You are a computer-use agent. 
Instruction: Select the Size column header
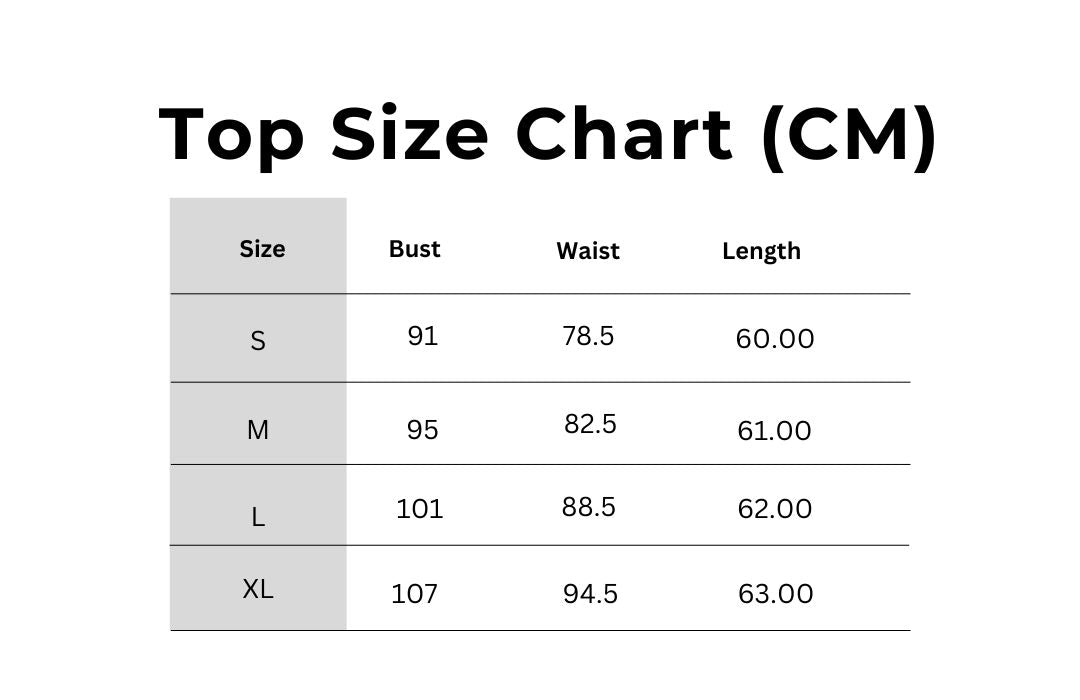point(262,249)
